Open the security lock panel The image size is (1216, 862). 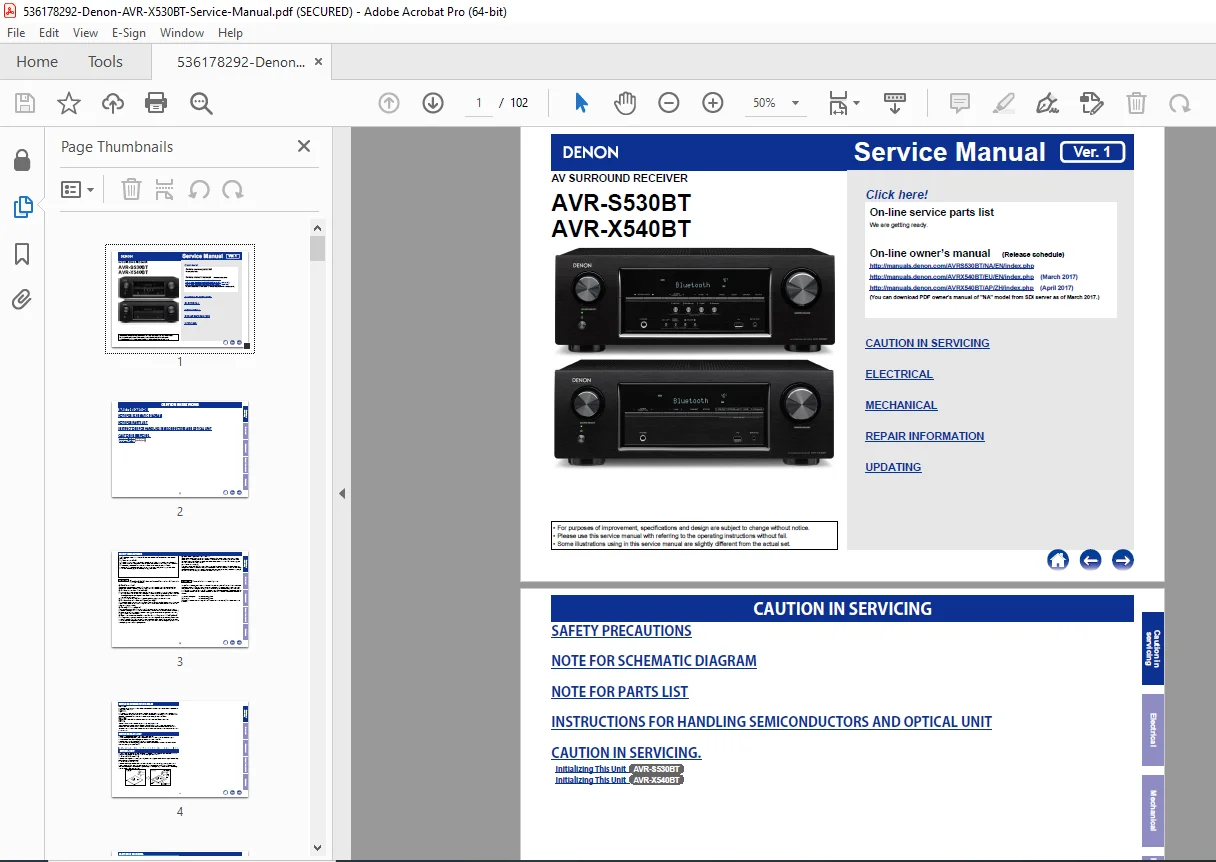click(22, 160)
